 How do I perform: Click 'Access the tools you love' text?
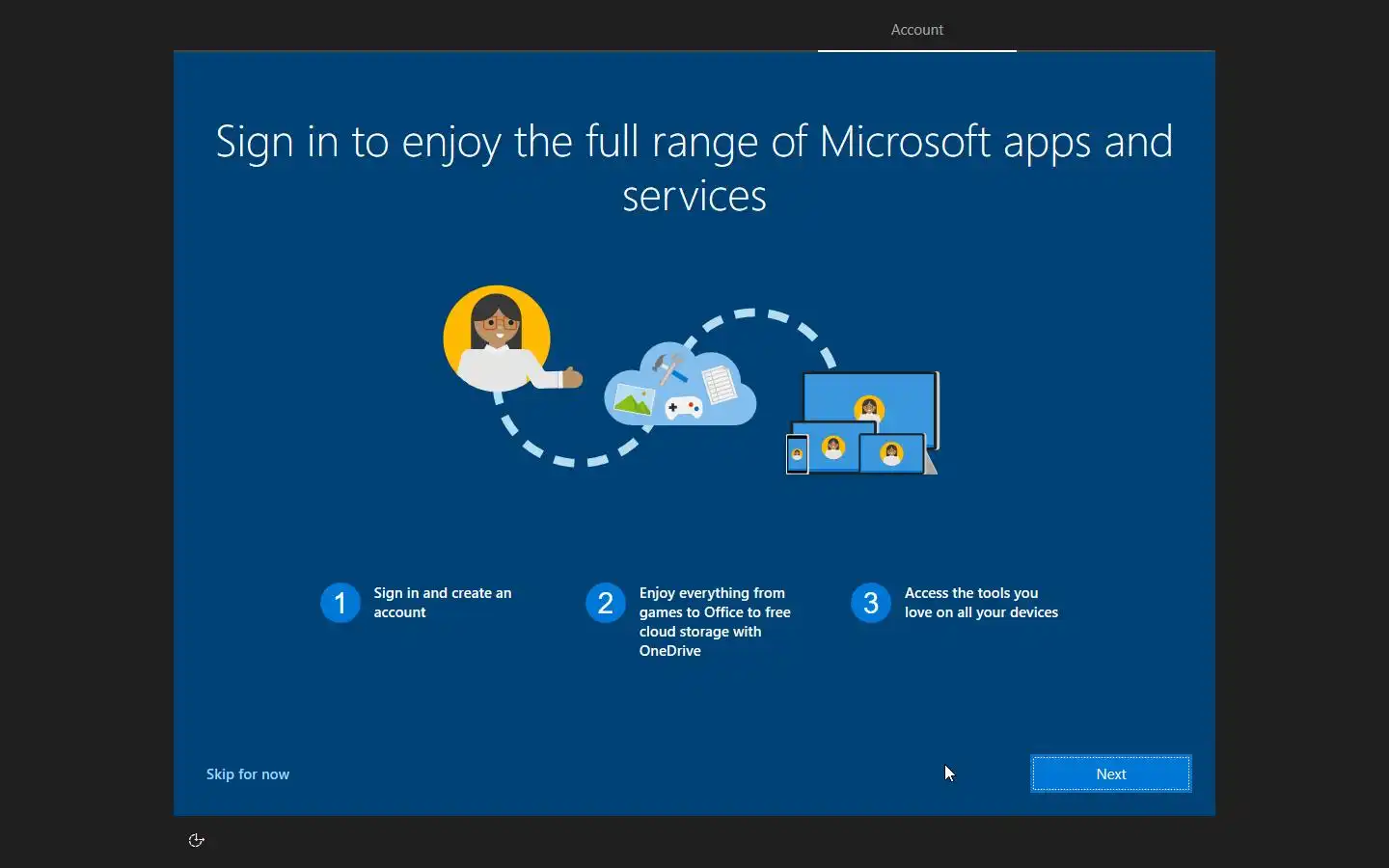(x=981, y=603)
